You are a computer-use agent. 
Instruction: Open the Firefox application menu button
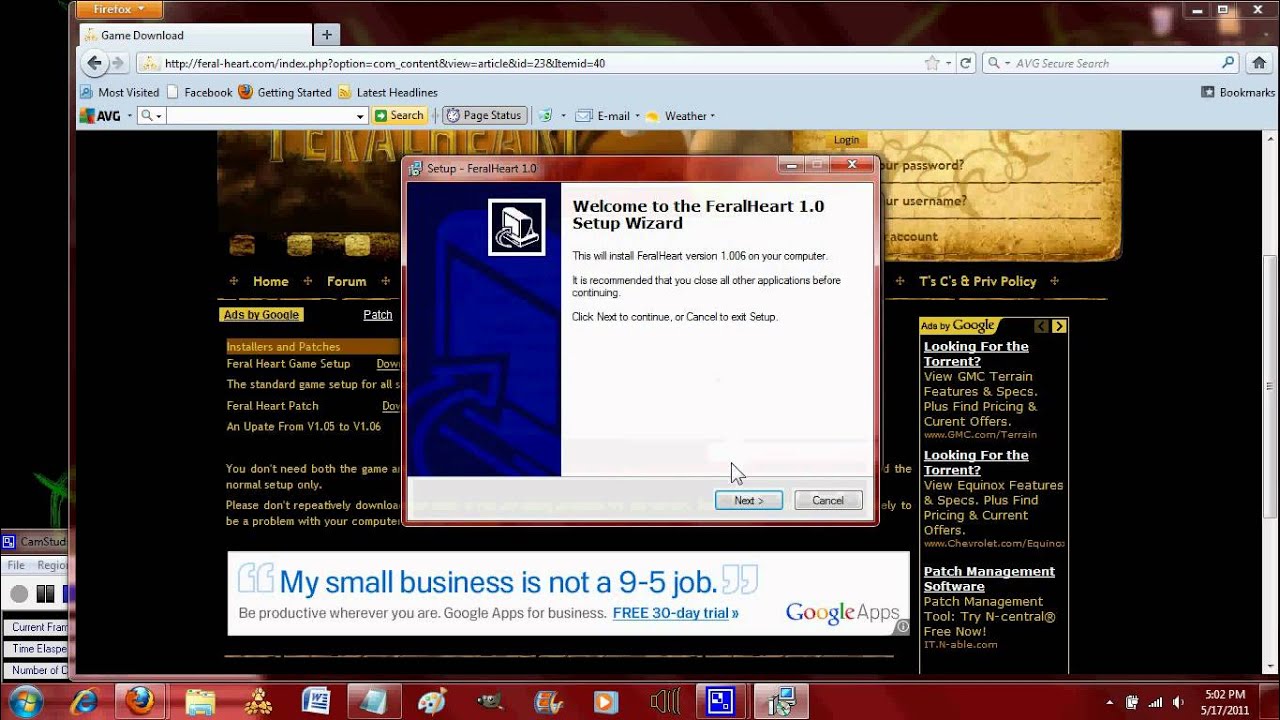pyautogui.click(x=119, y=10)
